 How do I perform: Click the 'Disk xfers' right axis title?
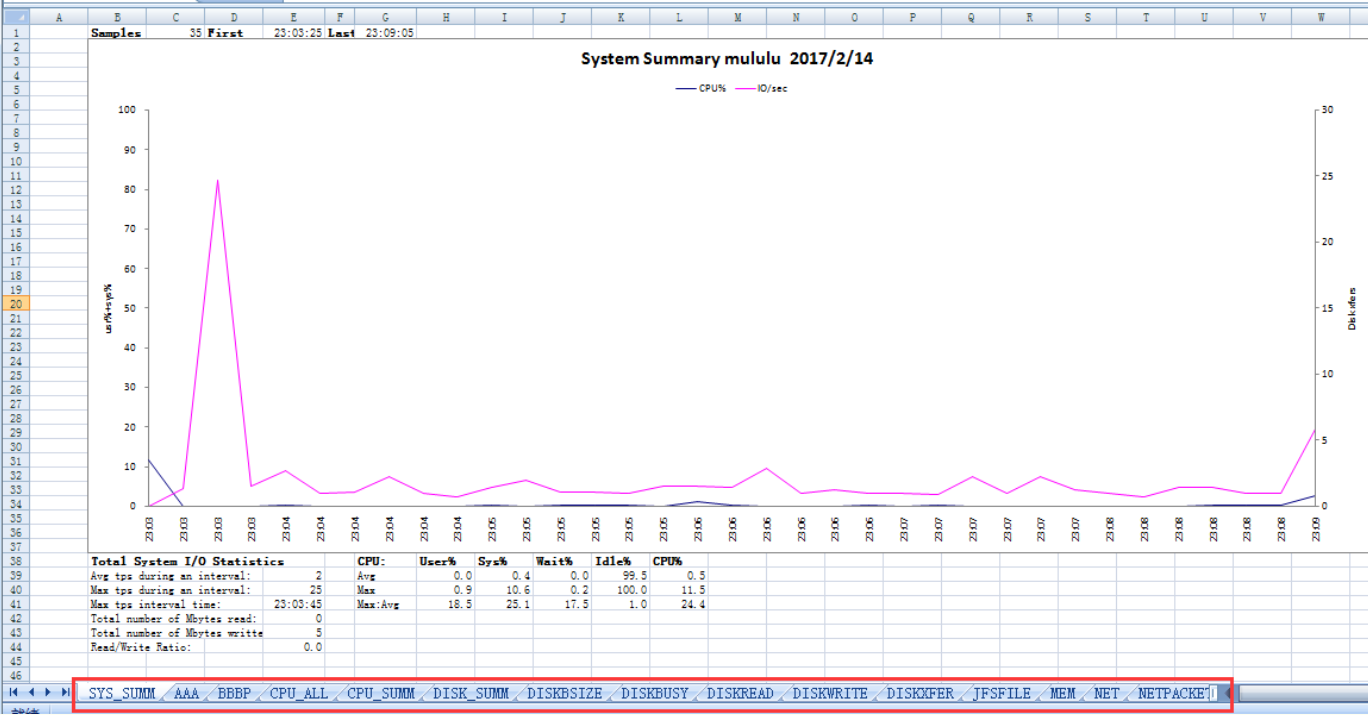coord(1353,307)
